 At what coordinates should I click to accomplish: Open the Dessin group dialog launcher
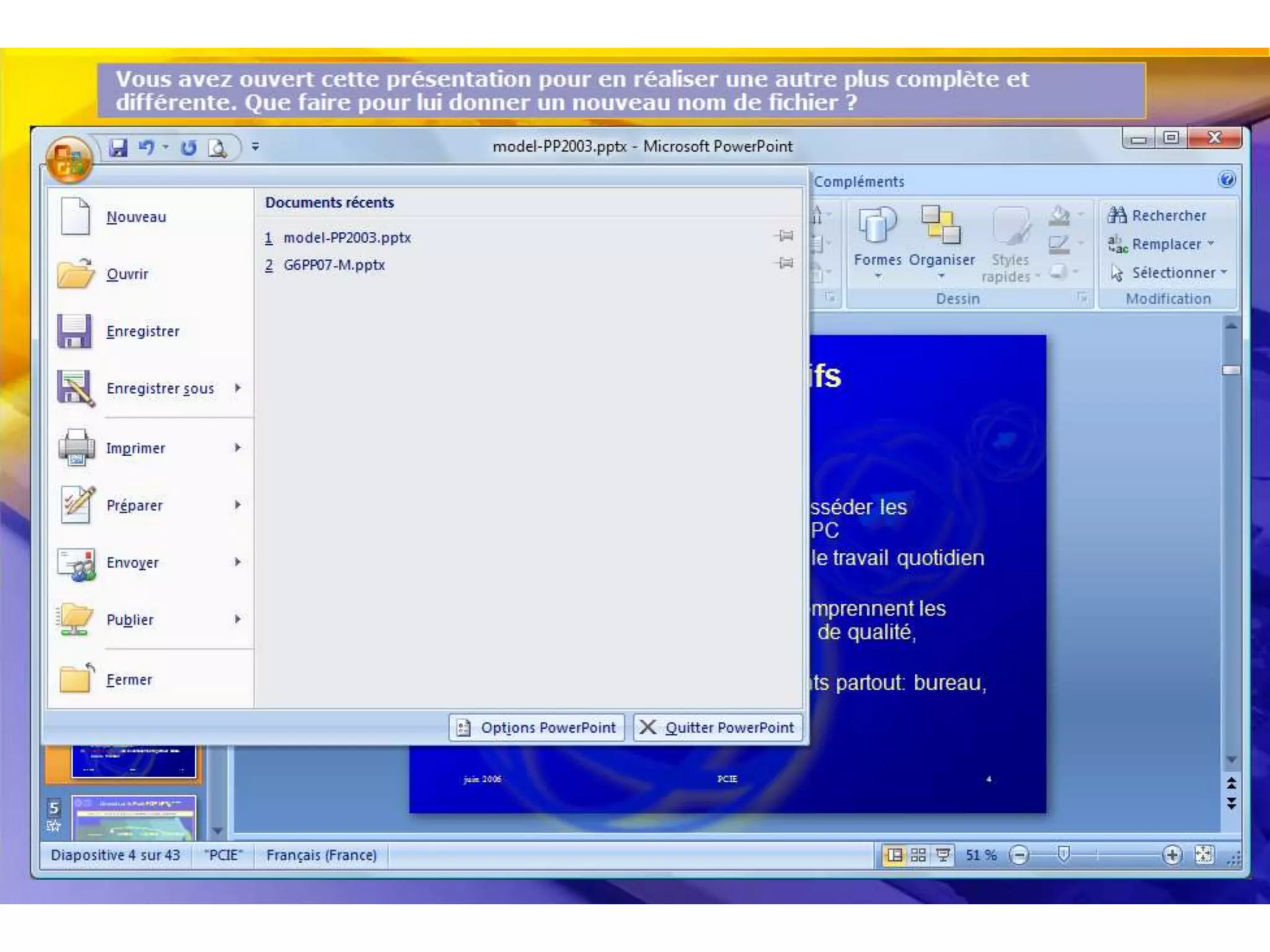point(1082,298)
